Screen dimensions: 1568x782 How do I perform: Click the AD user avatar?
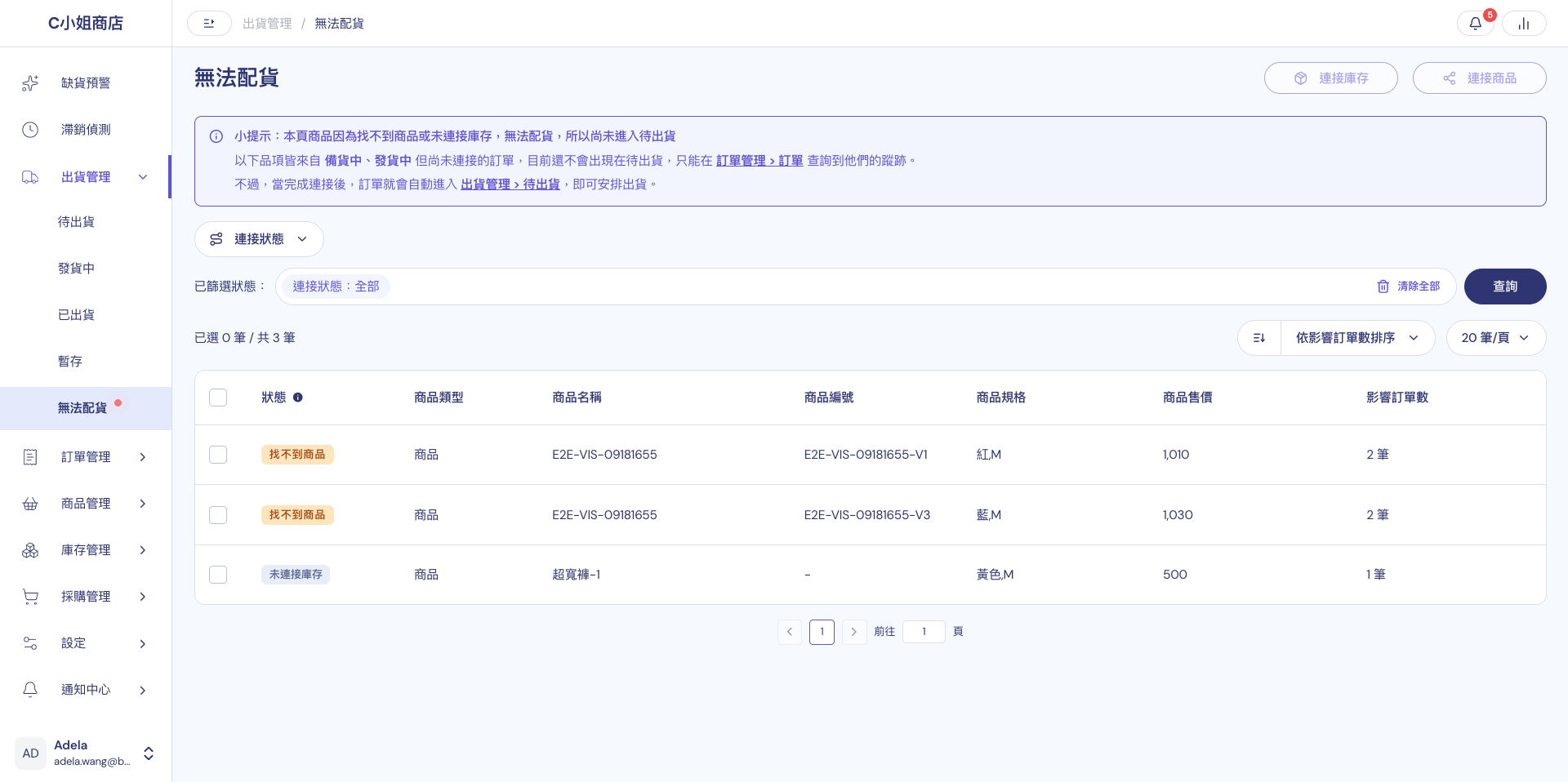point(30,753)
